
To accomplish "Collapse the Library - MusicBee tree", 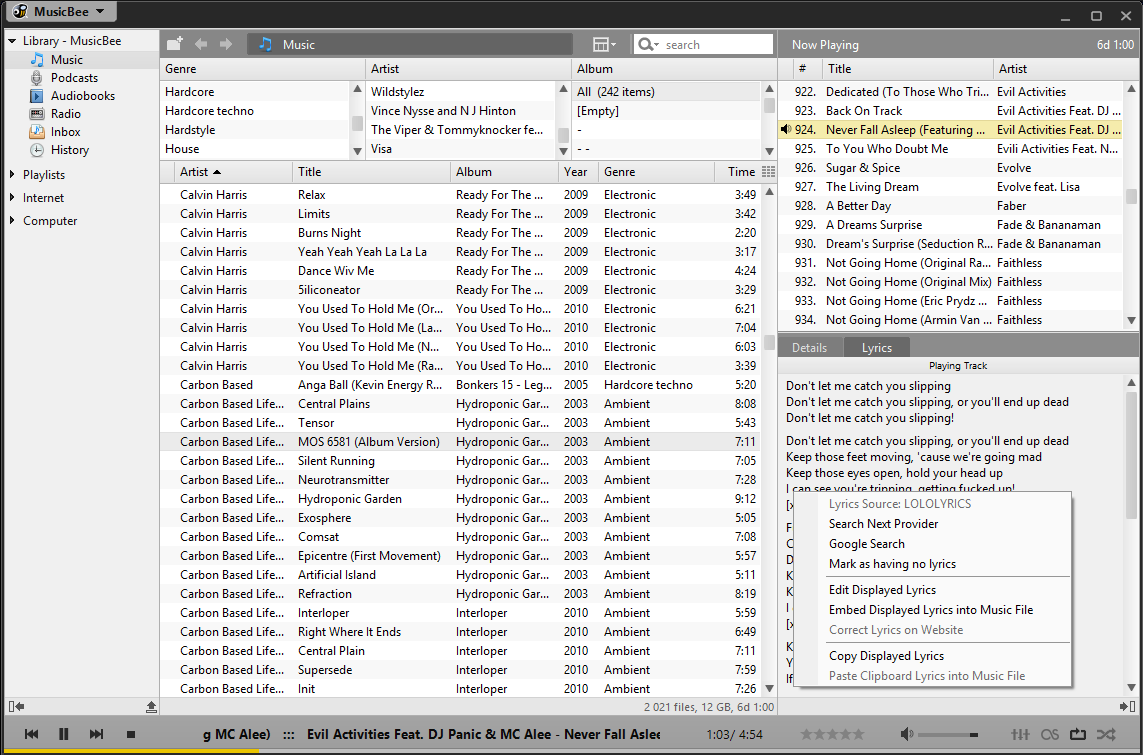I will click(x=12, y=41).
